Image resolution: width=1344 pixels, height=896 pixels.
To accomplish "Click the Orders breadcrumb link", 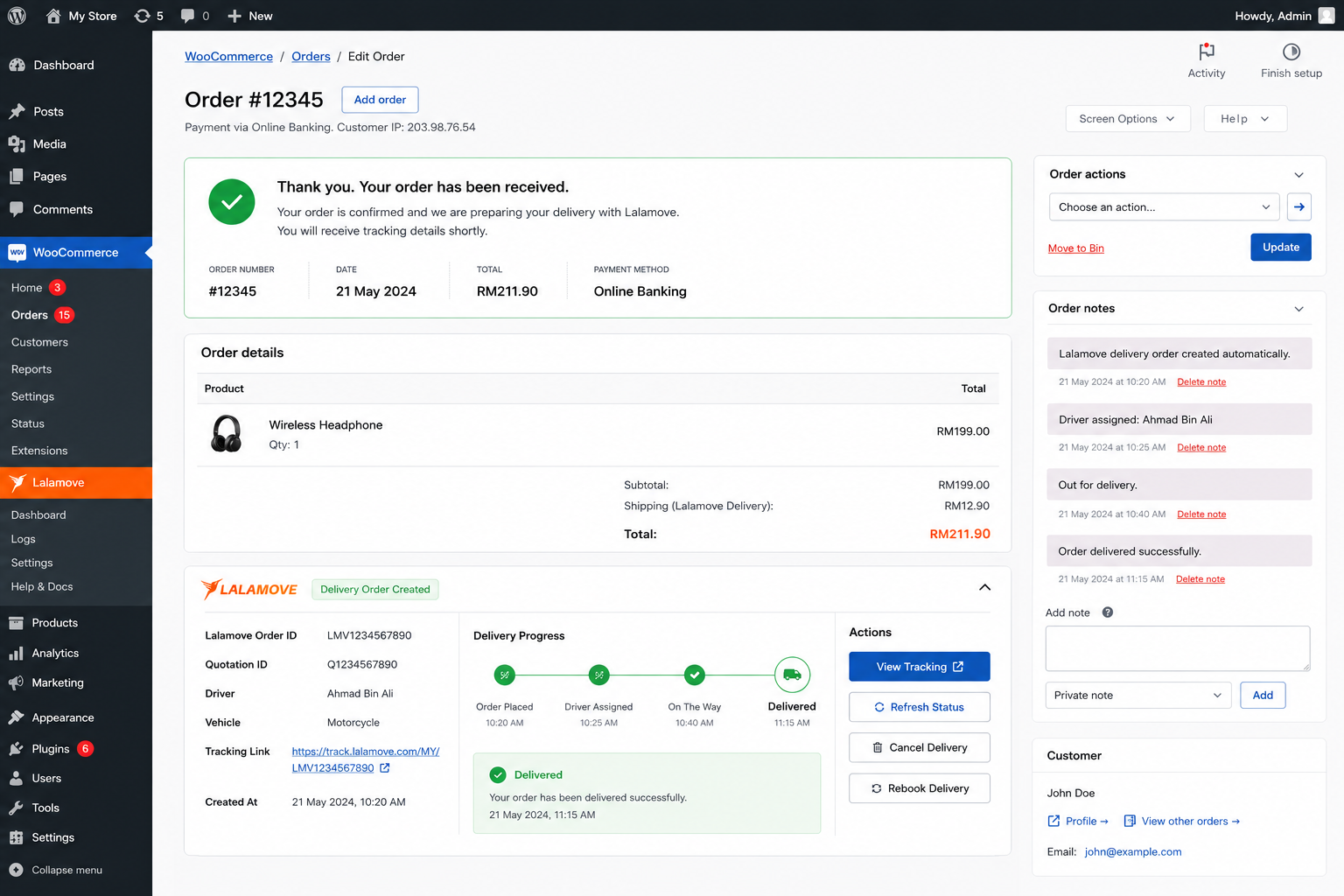I will 311,56.
